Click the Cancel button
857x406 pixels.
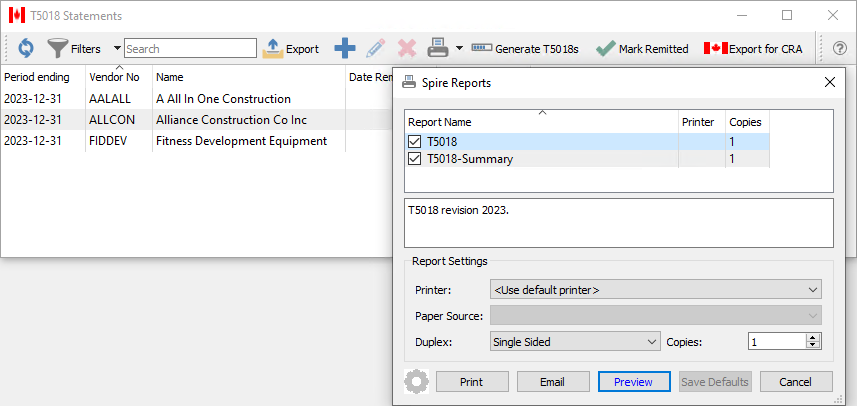pyautogui.click(x=796, y=382)
